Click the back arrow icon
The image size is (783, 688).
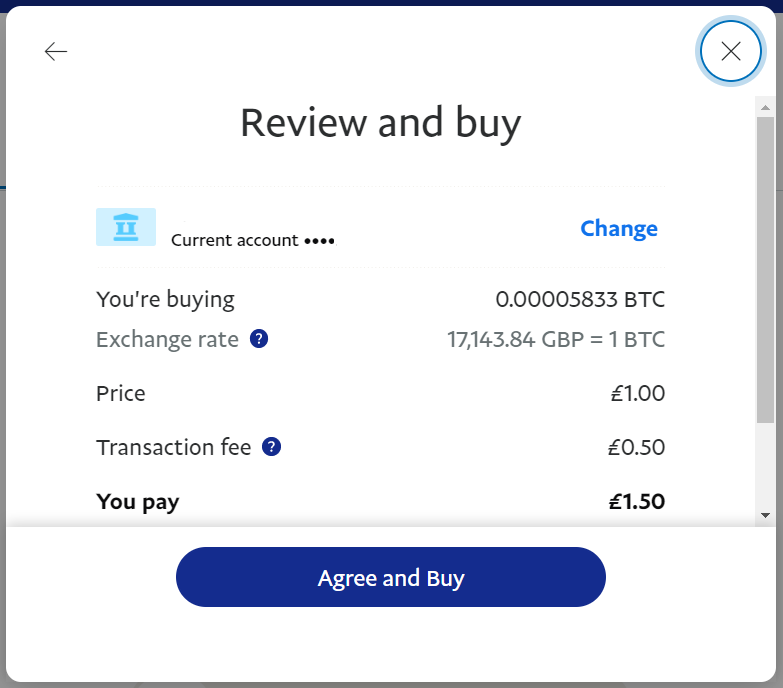pyautogui.click(x=56, y=51)
